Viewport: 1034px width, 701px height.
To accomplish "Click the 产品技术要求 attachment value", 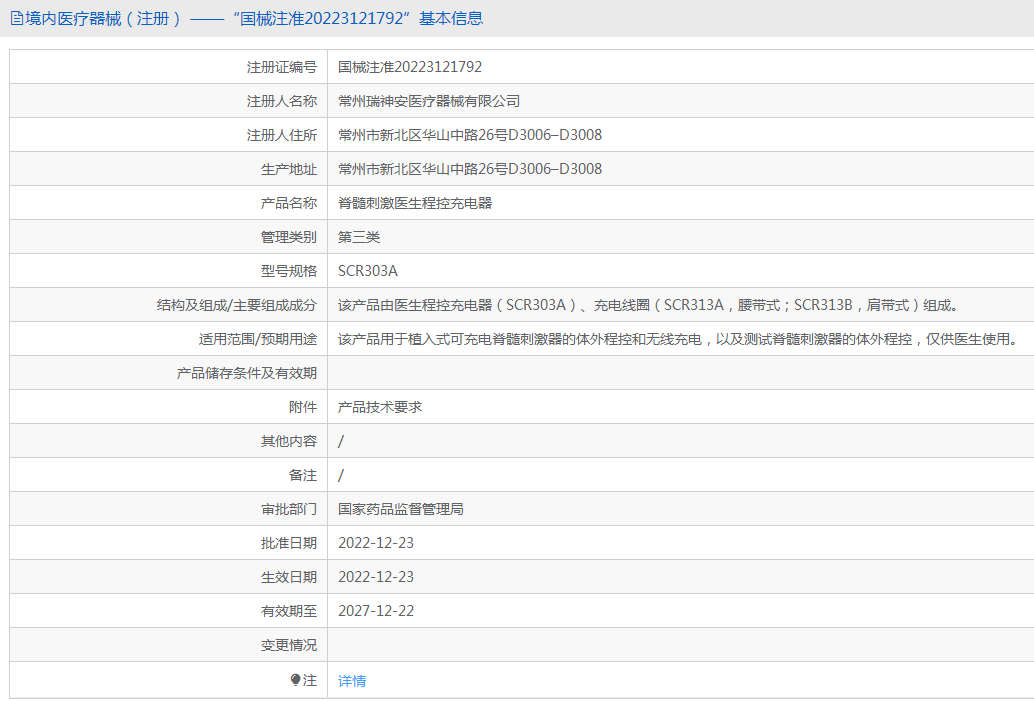I will tap(380, 407).
